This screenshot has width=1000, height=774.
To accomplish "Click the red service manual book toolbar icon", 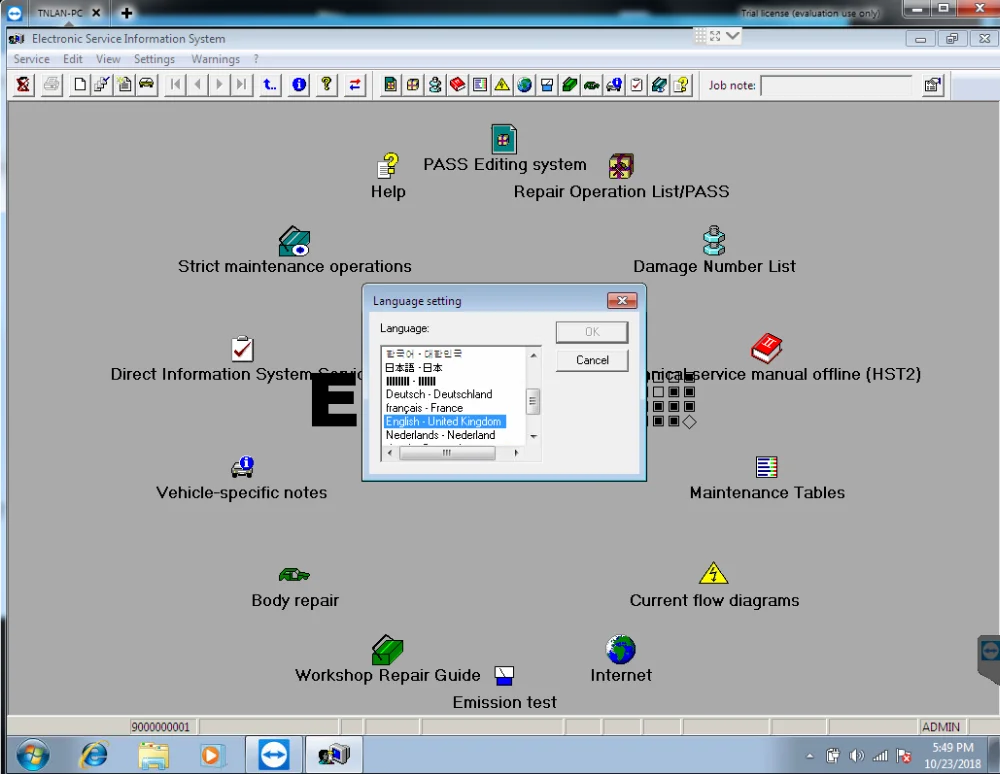I will [x=457, y=85].
